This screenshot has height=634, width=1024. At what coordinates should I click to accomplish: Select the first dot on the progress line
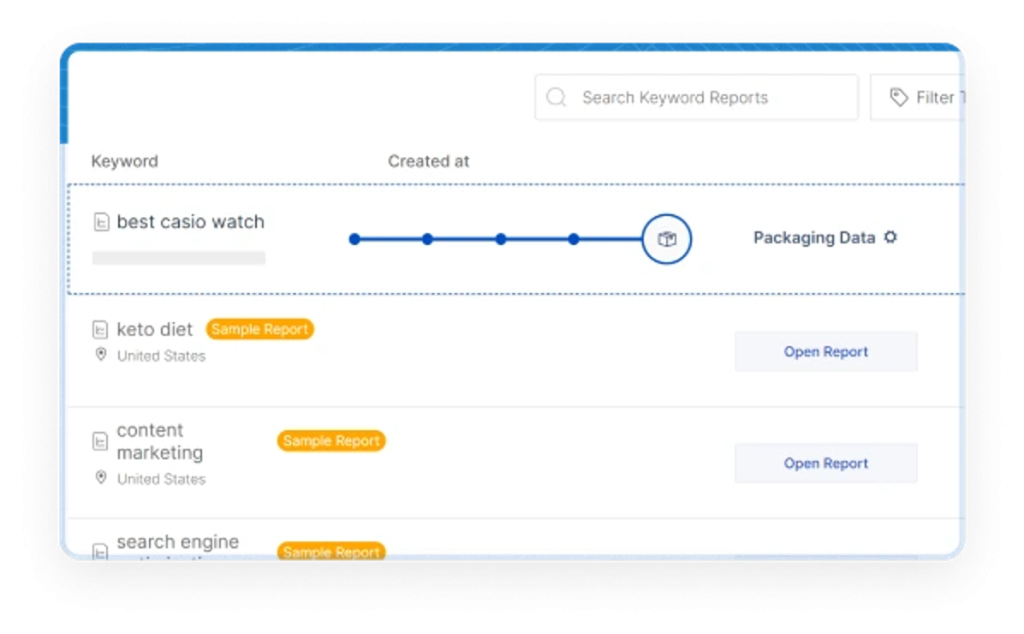click(x=354, y=239)
